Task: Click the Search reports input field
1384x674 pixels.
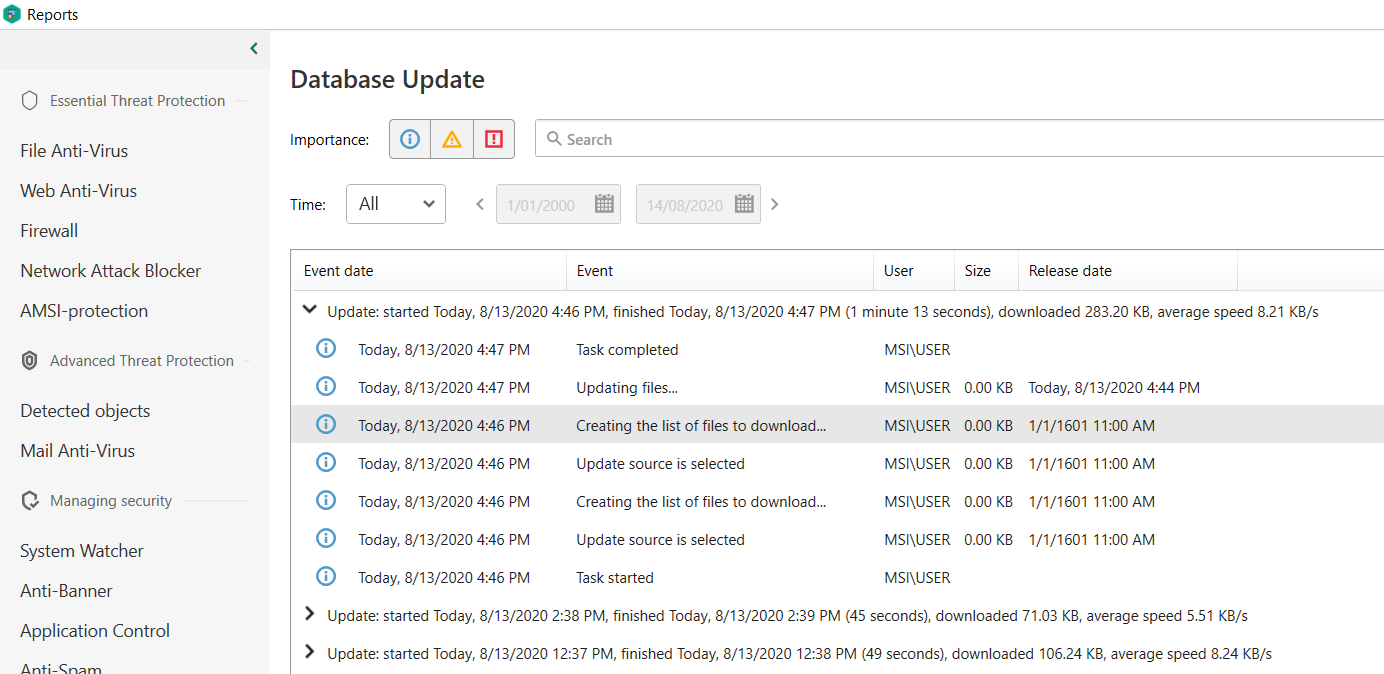Action: click(x=960, y=139)
